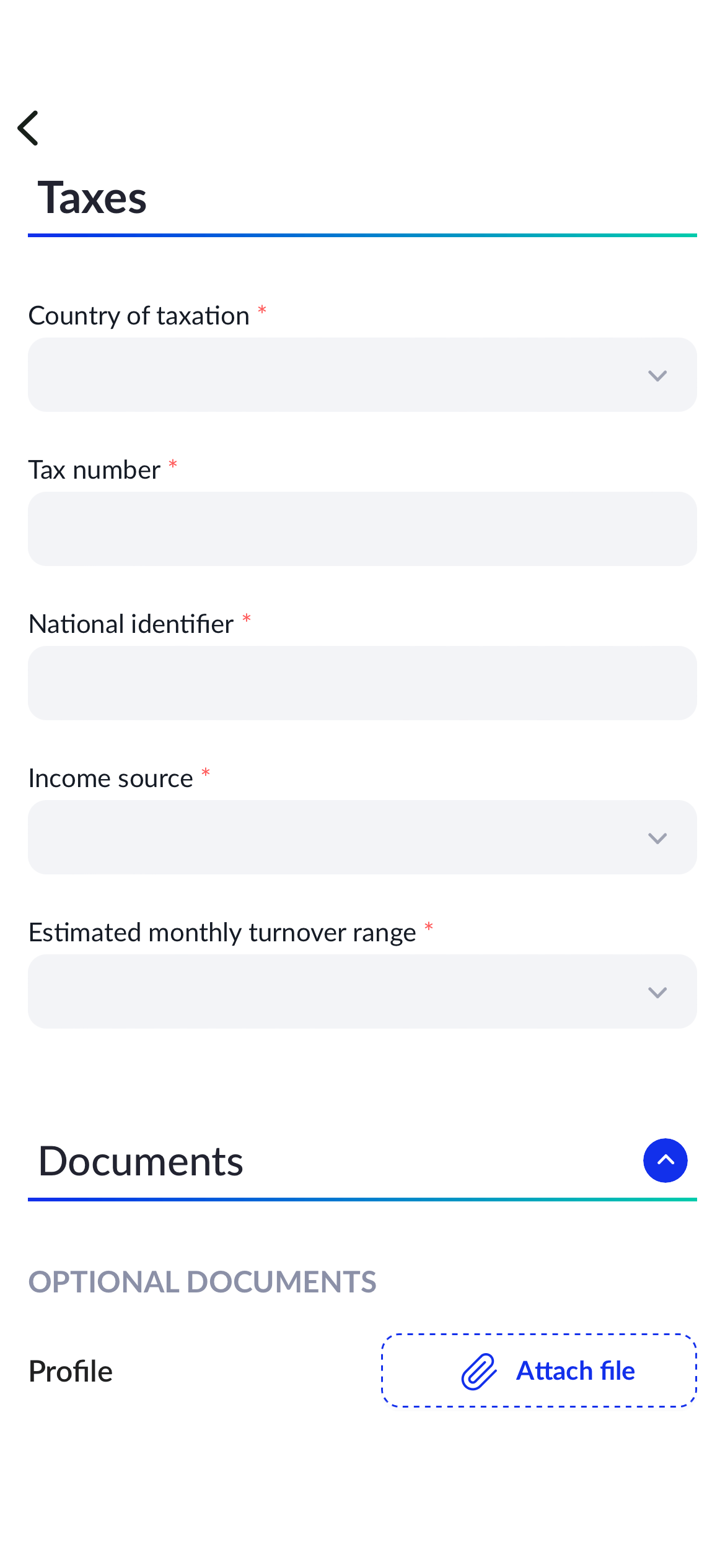Click the paperclip attachment icon
The height and width of the screenshot is (1568, 725).
pyautogui.click(x=479, y=1371)
